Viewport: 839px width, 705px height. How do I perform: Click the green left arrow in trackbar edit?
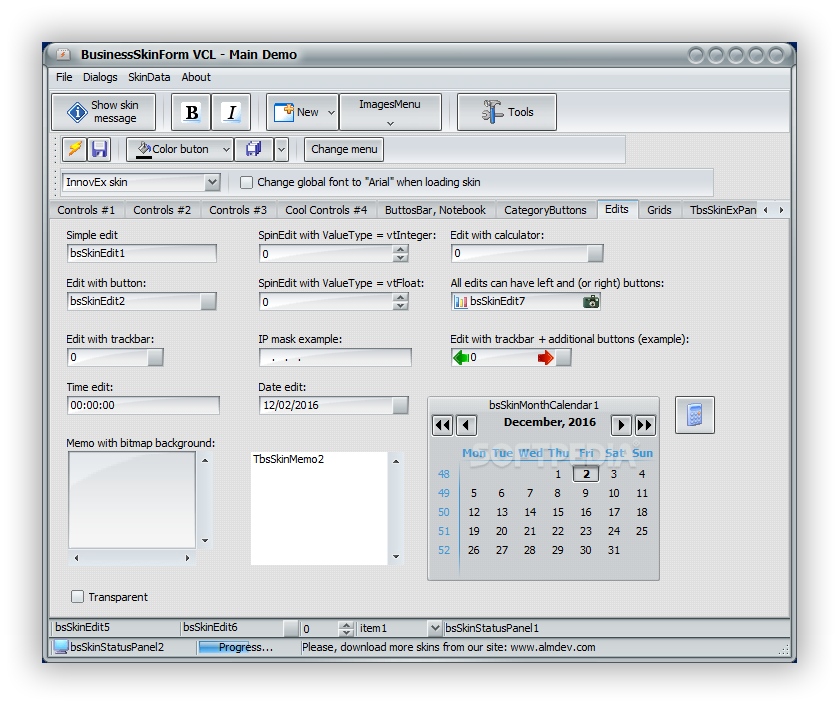461,357
